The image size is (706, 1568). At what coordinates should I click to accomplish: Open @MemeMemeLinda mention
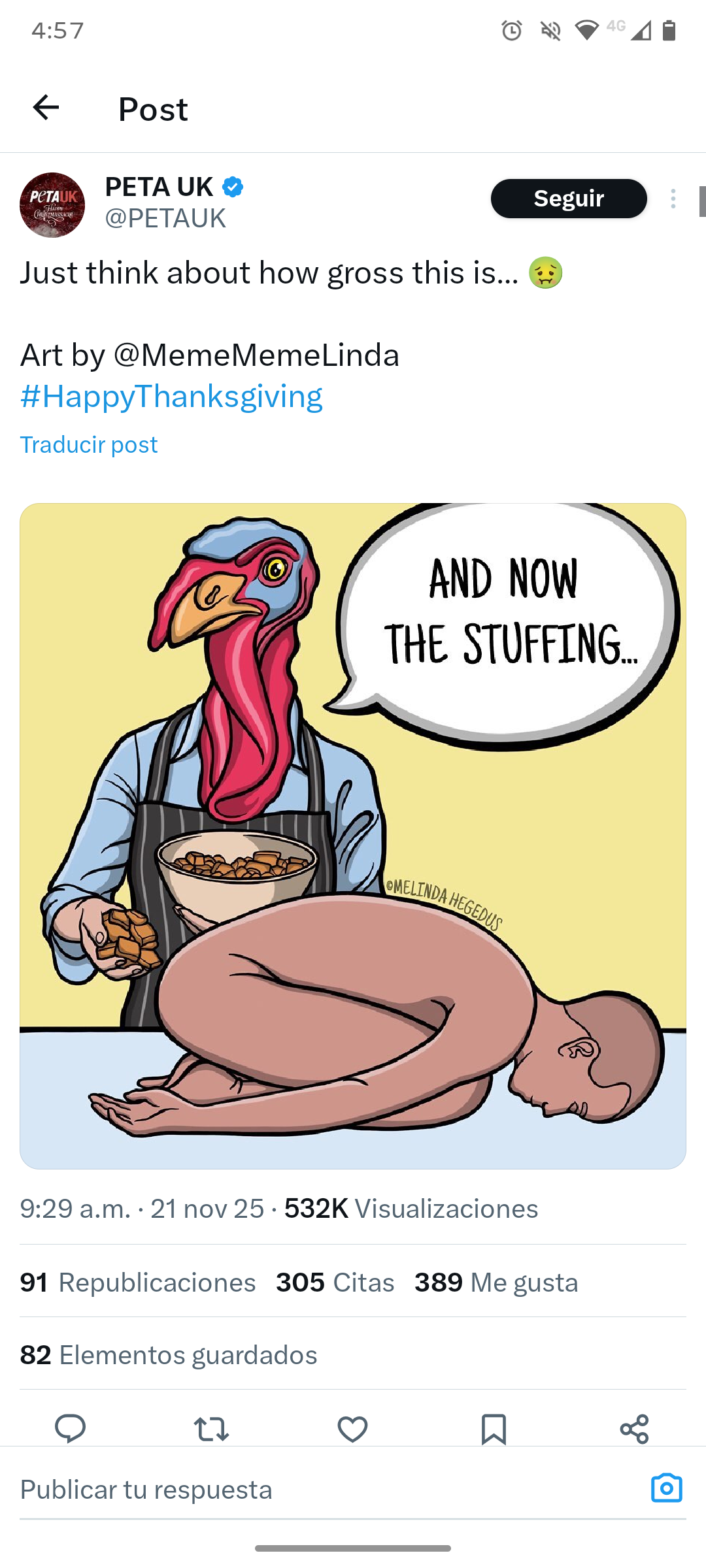click(256, 355)
